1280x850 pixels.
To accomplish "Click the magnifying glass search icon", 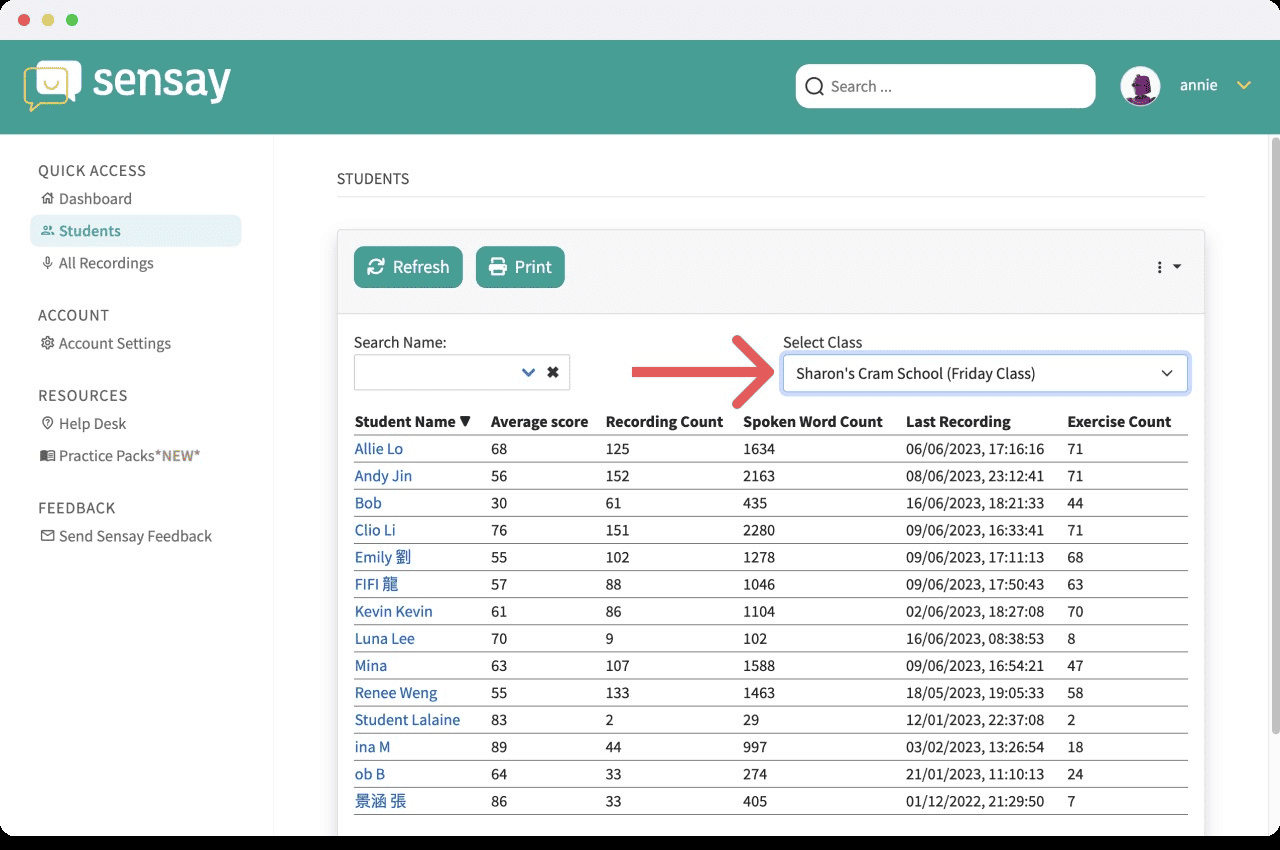I will tap(815, 87).
